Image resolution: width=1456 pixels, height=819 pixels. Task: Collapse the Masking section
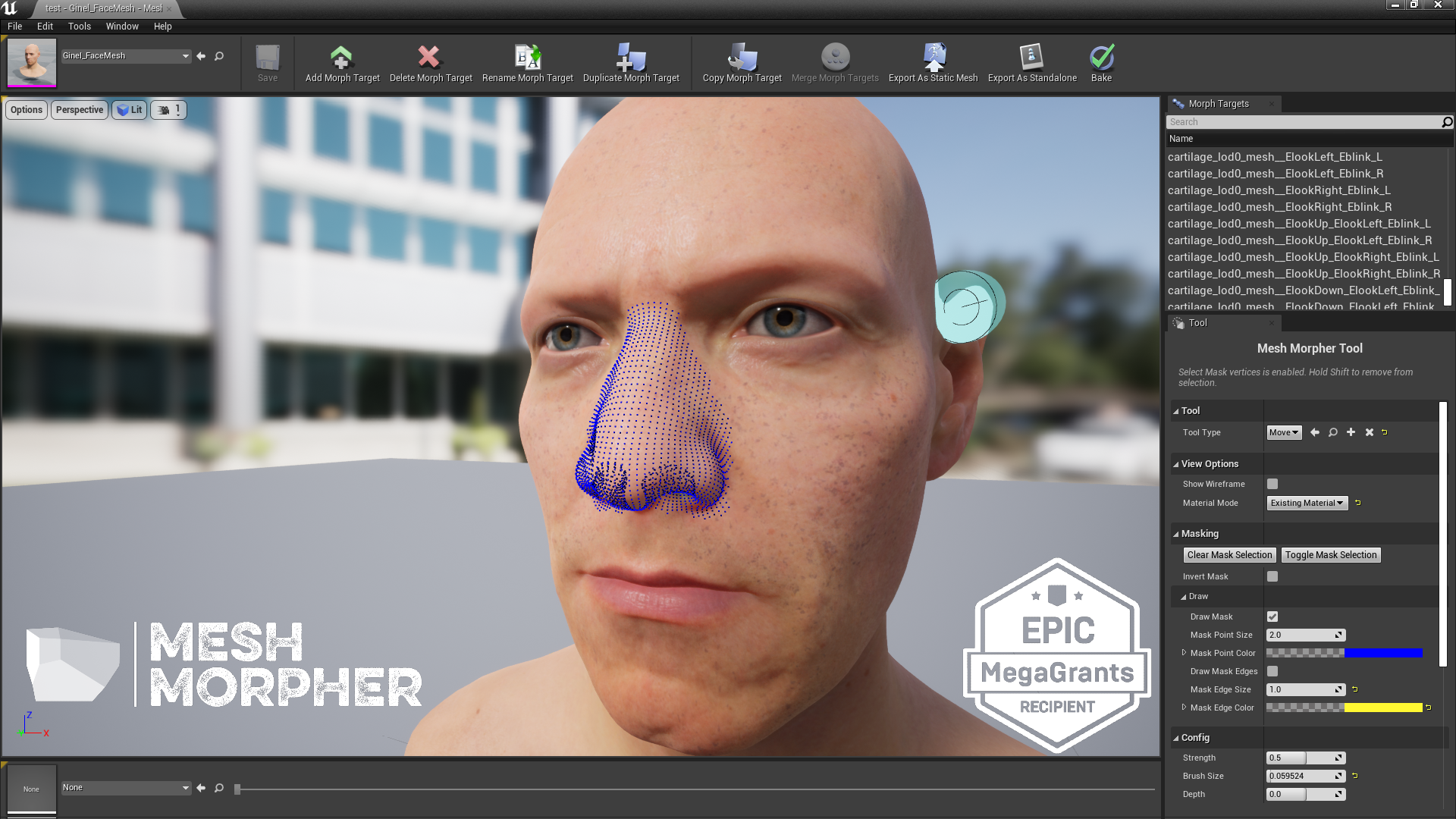tap(1176, 534)
